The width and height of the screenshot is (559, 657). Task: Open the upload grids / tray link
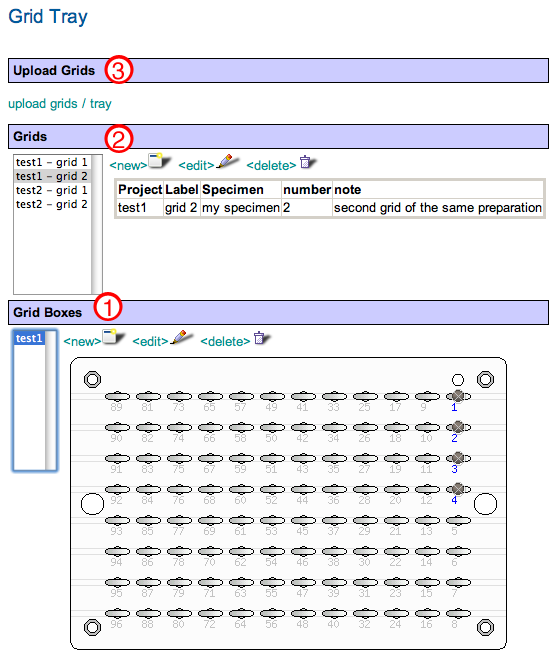tap(60, 103)
